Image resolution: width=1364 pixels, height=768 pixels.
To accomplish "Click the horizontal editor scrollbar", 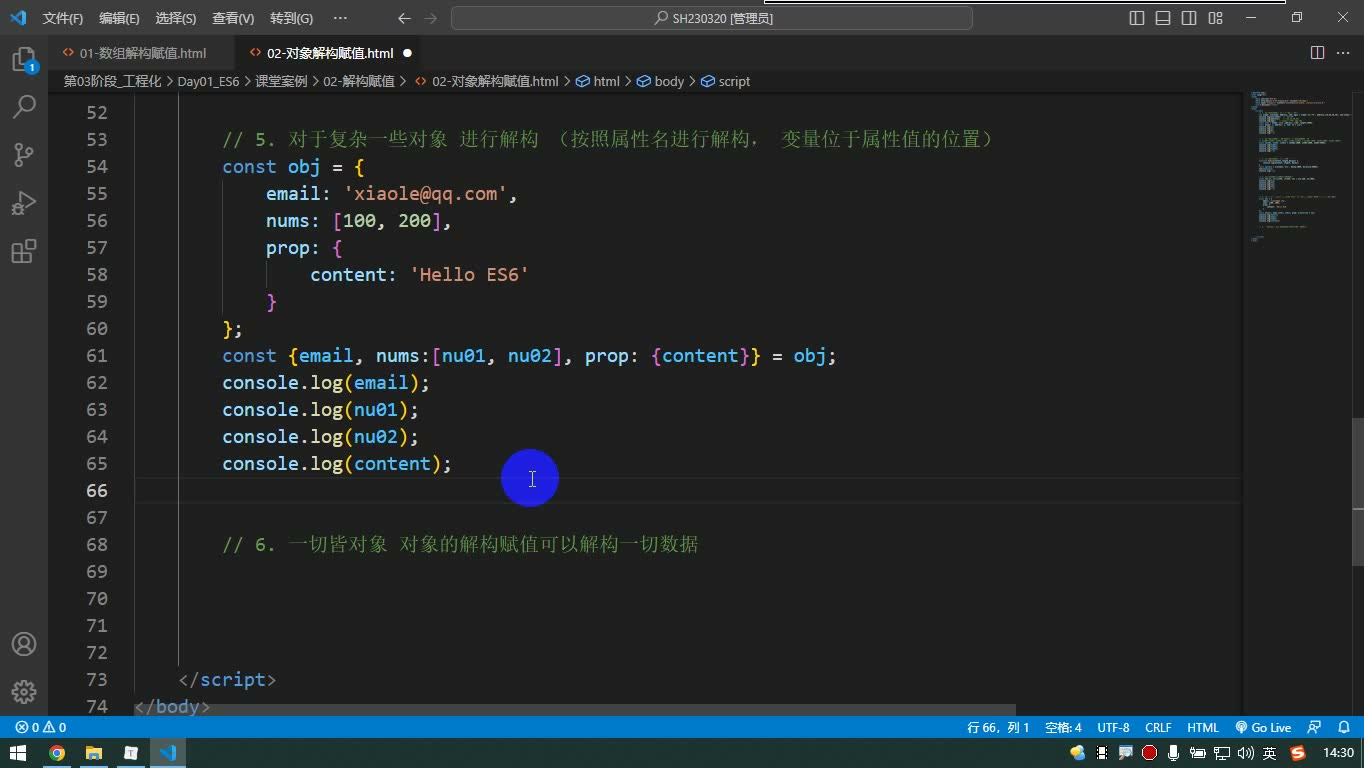I will [575, 710].
